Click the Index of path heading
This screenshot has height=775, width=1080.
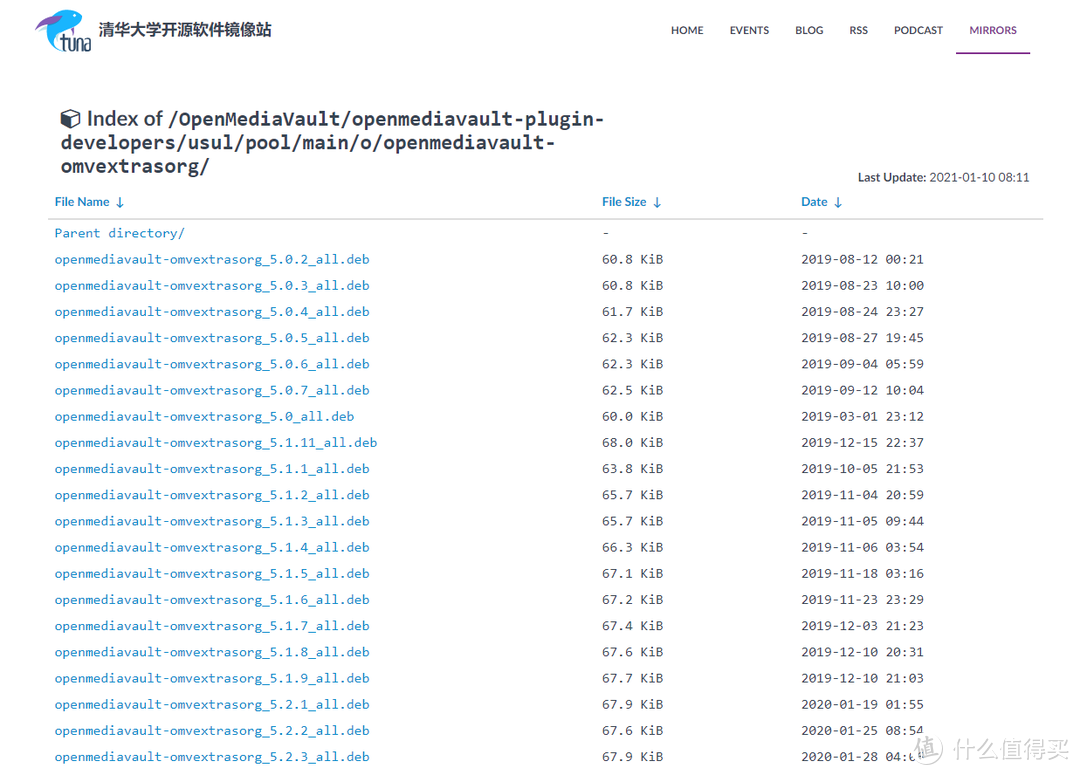tap(333, 143)
